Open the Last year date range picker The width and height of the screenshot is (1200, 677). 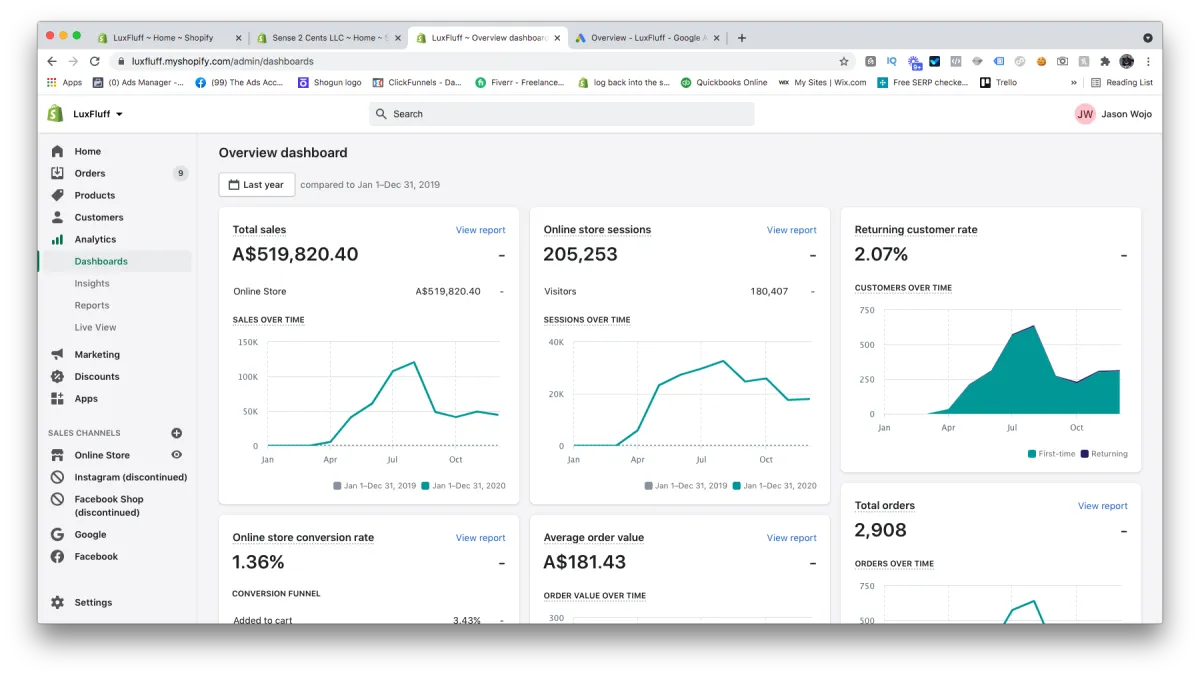(257, 184)
